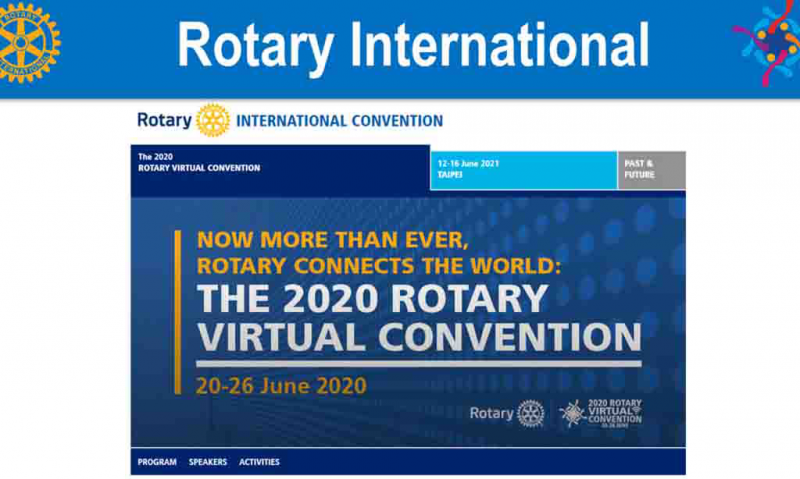Click the International Convention heading link
Screen dimensions: 800x479
pos(339,121)
